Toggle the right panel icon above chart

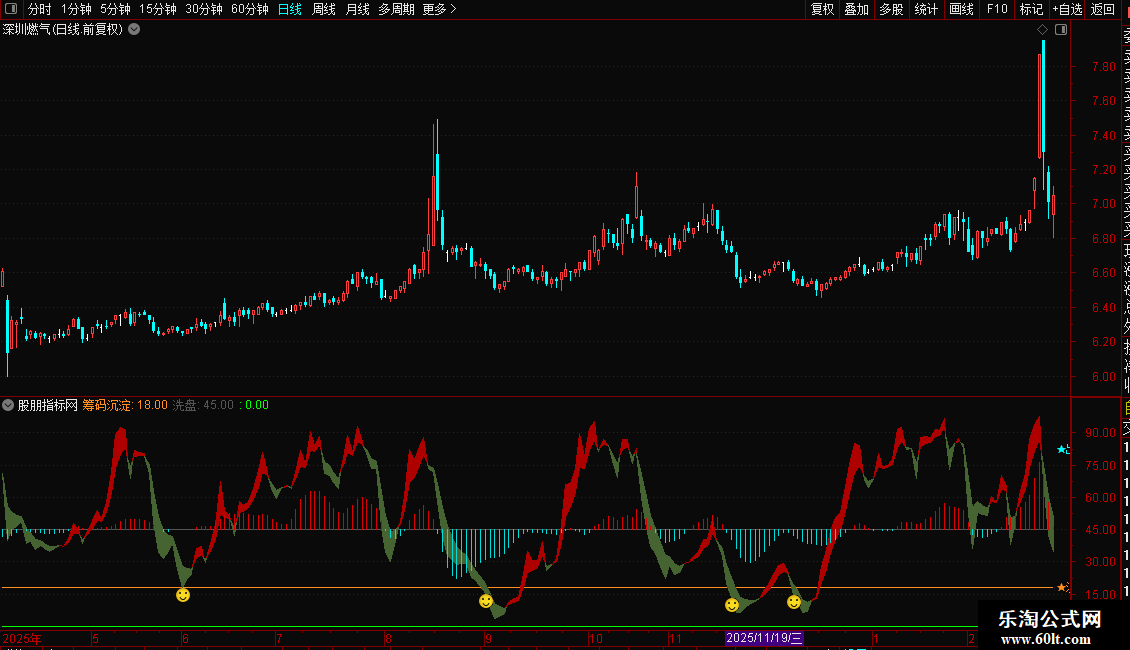click(1061, 30)
